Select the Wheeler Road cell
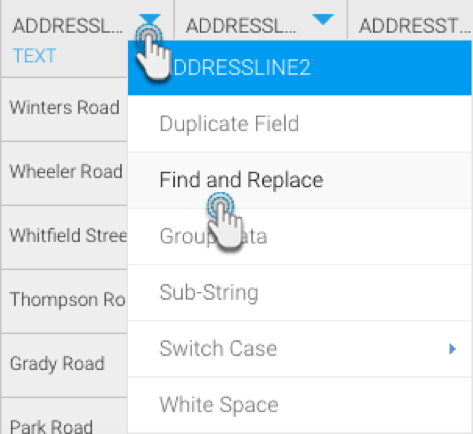 point(64,173)
